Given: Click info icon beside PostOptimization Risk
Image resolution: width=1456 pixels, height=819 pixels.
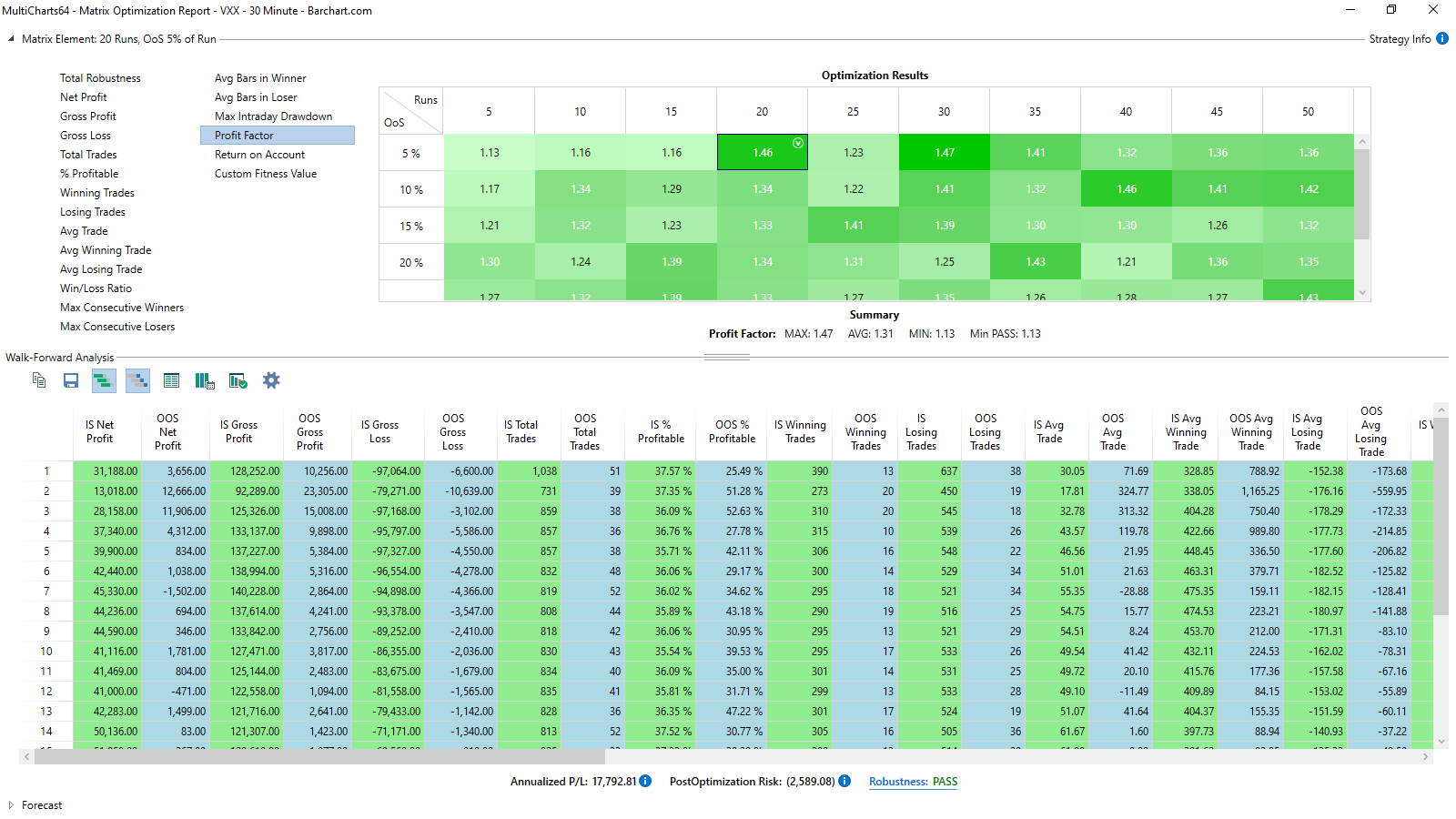Looking at the screenshot, I should pos(844,781).
